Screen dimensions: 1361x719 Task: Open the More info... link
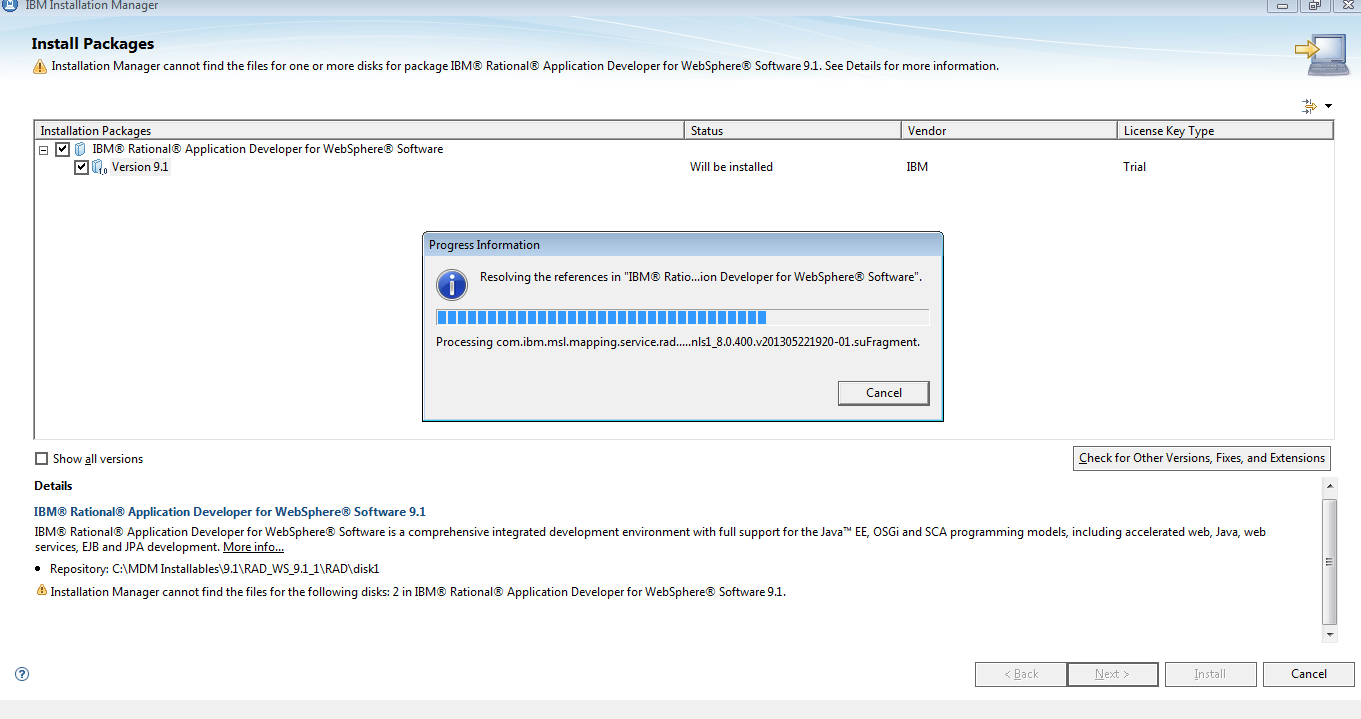(253, 547)
